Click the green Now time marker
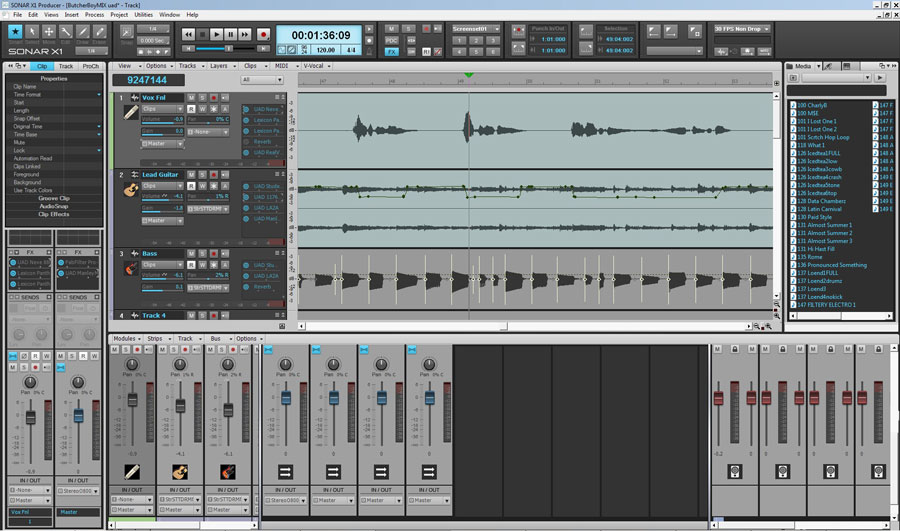The height and width of the screenshot is (531, 900). coord(469,76)
